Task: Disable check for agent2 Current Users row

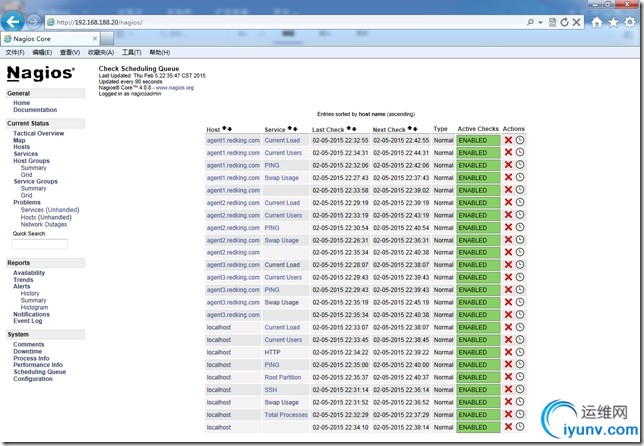Action: [x=508, y=215]
